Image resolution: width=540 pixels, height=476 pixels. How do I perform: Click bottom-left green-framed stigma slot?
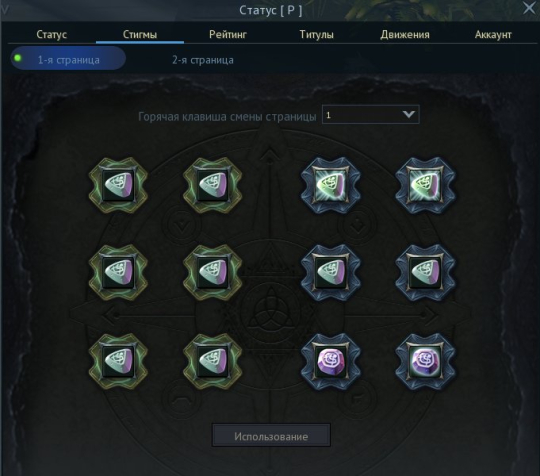[x=118, y=361]
